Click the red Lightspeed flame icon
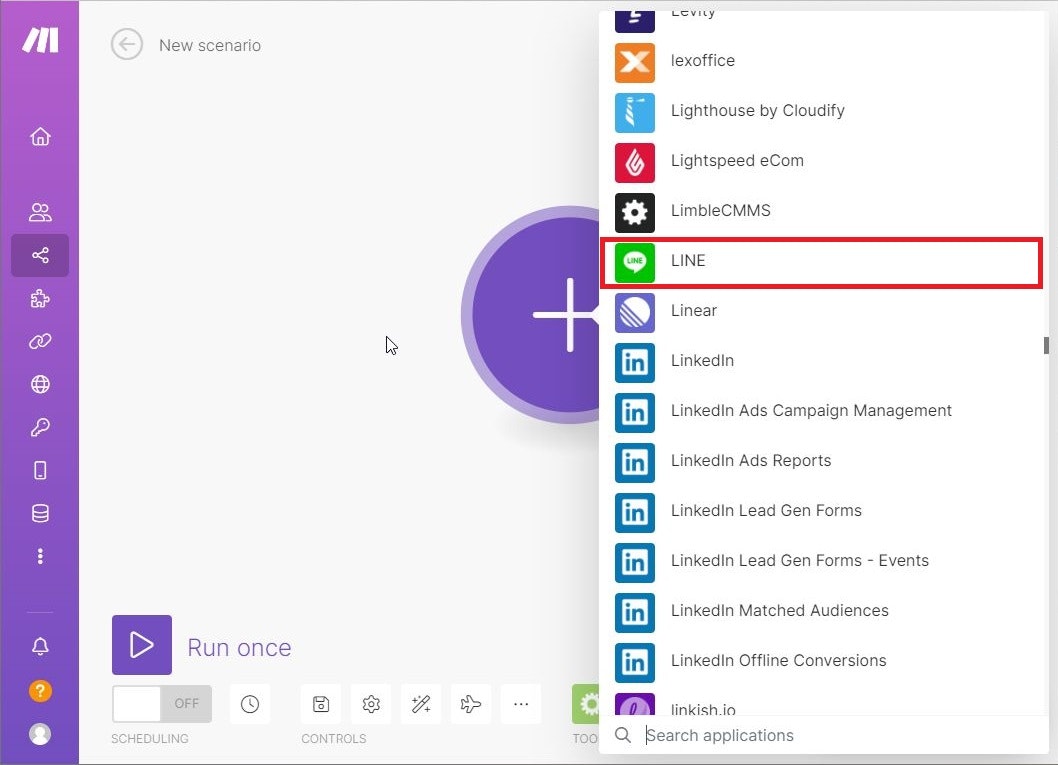The width and height of the screenshot is (1058, 765). click(635, 163)
